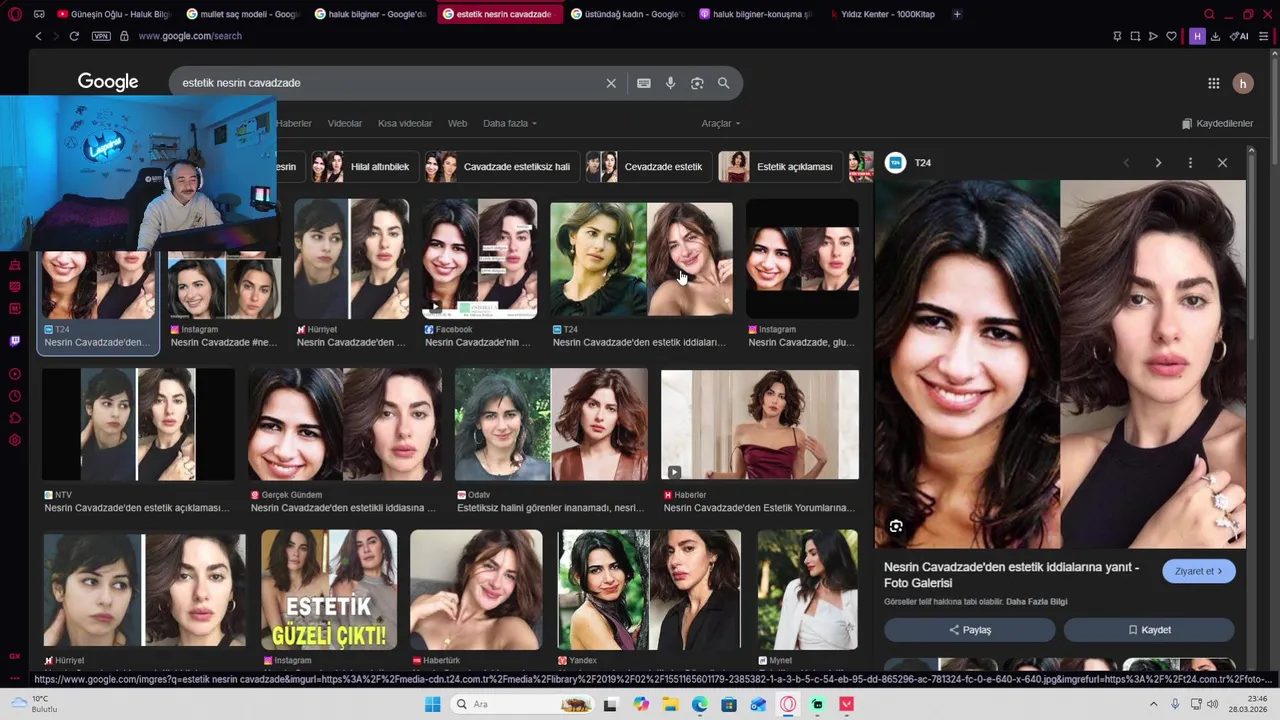Click the magnifier search button
Image resolution: width=1280 pixels, height=720 pixels.
[723, 83]
